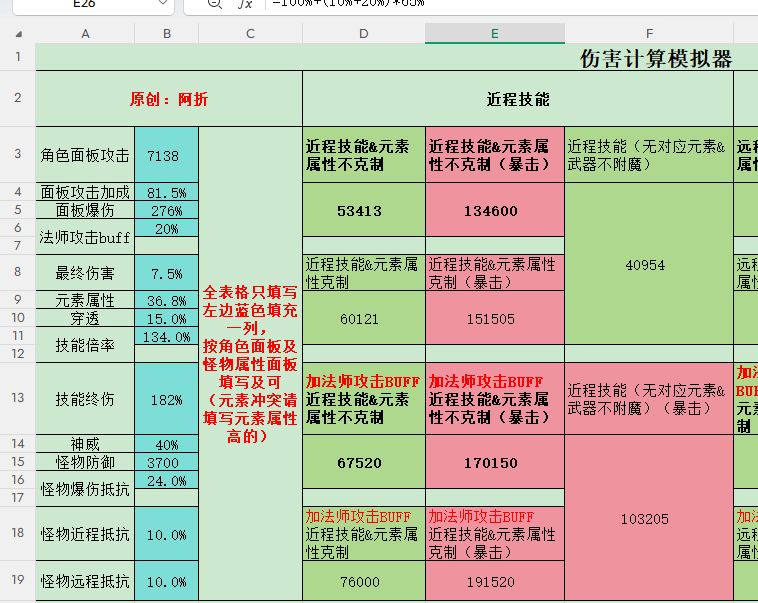The image size is (758, 603).
Task: Select the result cell 151505
Action: coord(495,318)
